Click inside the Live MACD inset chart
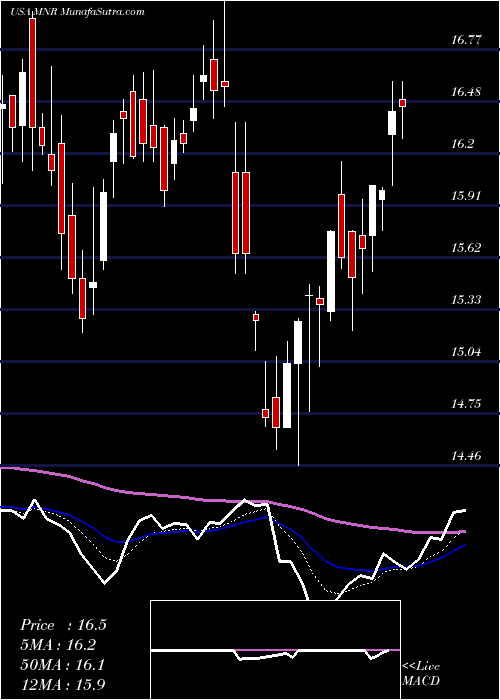 point(275,650)
